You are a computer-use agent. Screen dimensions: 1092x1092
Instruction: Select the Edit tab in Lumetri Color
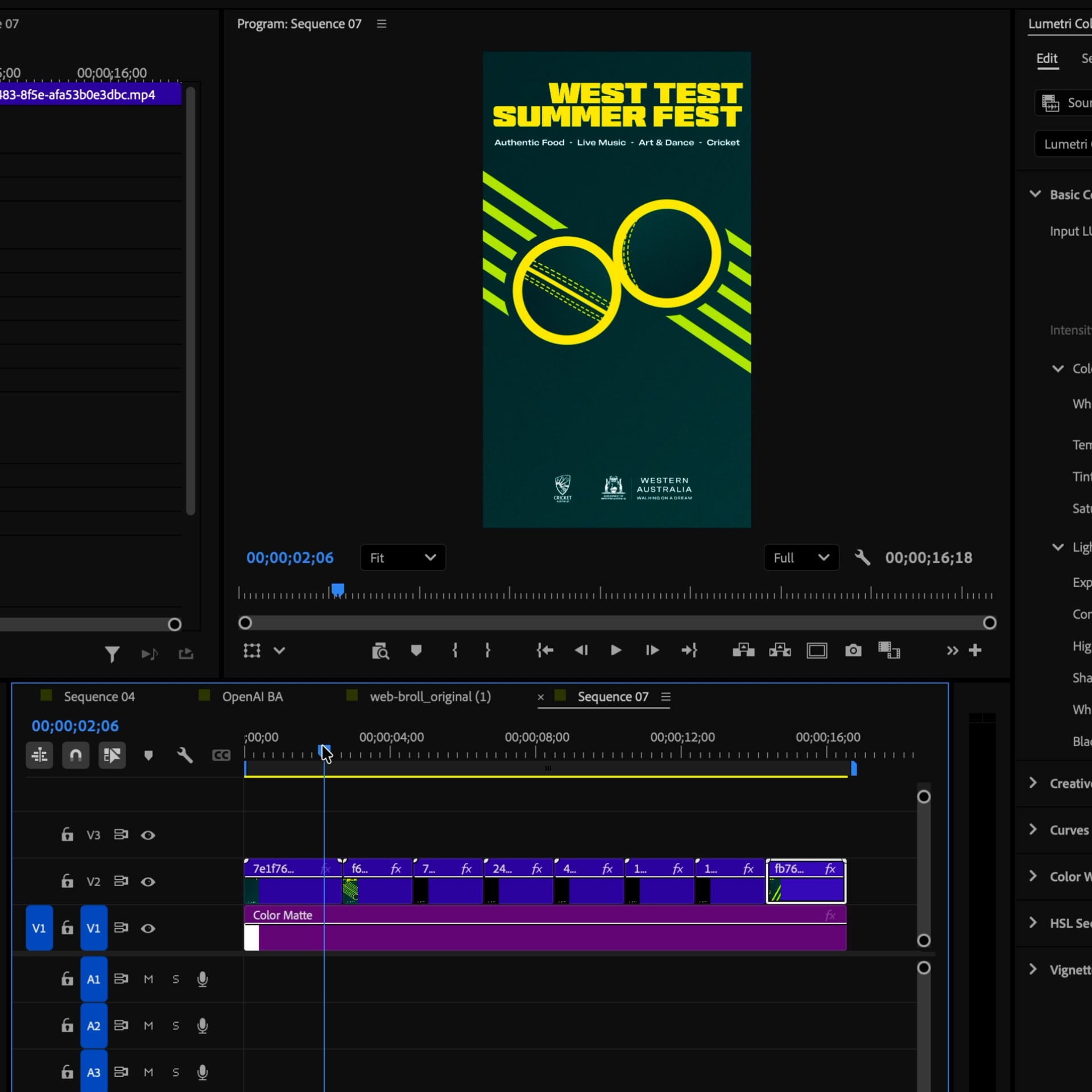(x=1047, y=59)
